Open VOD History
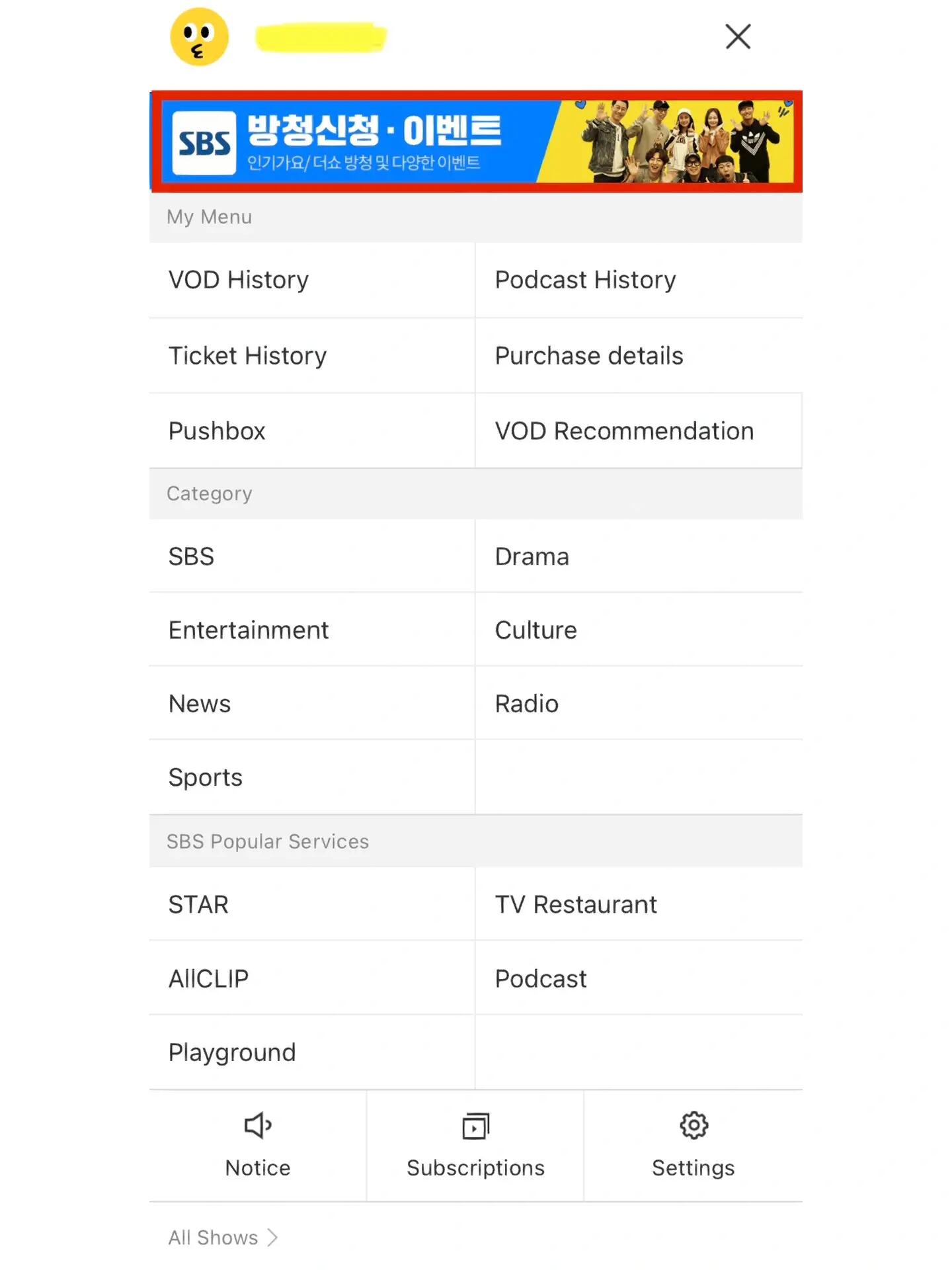 tap(312, 280)
